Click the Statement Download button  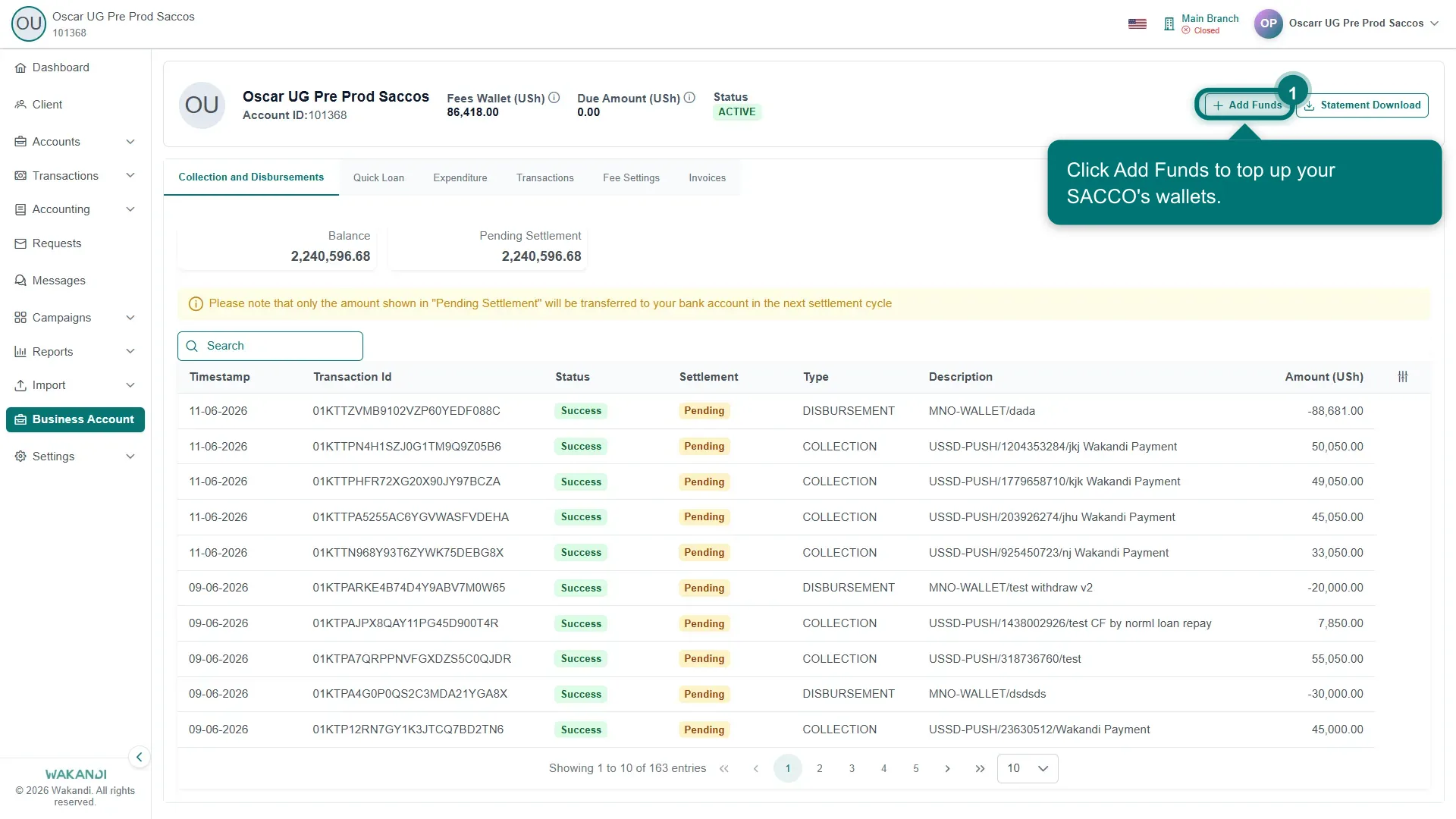[1363, 105]
